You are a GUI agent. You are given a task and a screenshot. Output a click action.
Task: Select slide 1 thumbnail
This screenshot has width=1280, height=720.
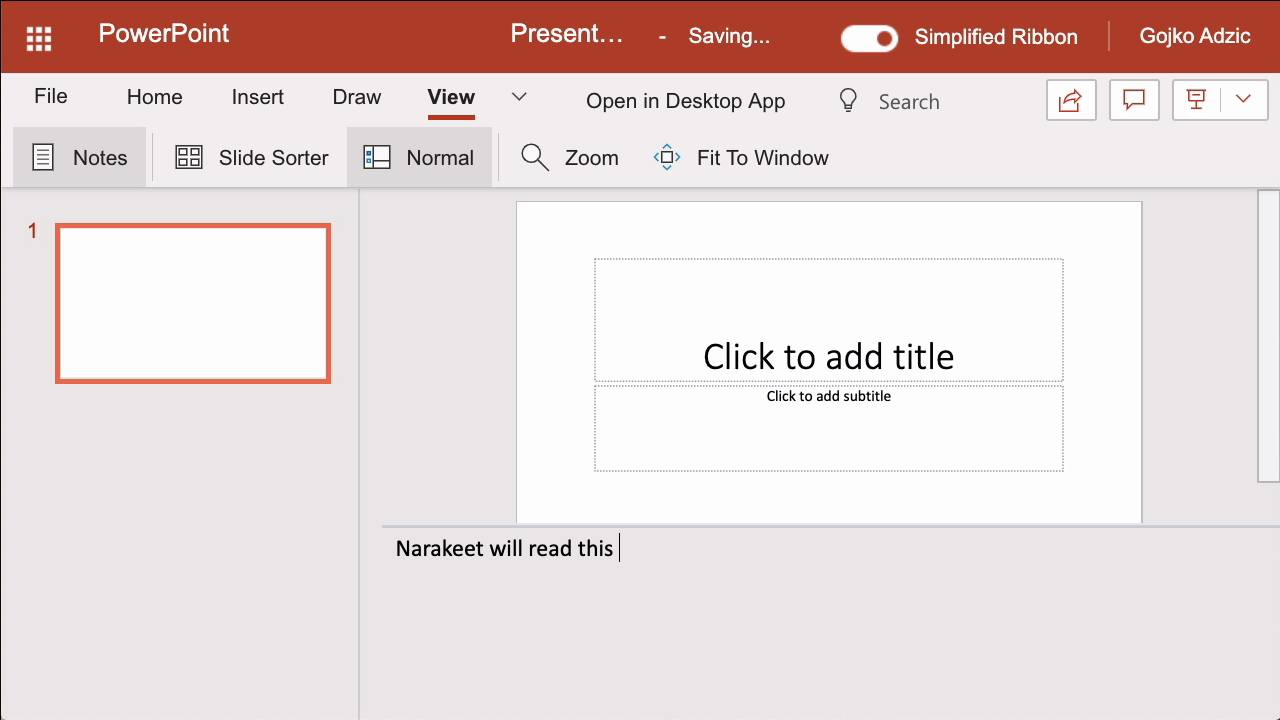193,303
